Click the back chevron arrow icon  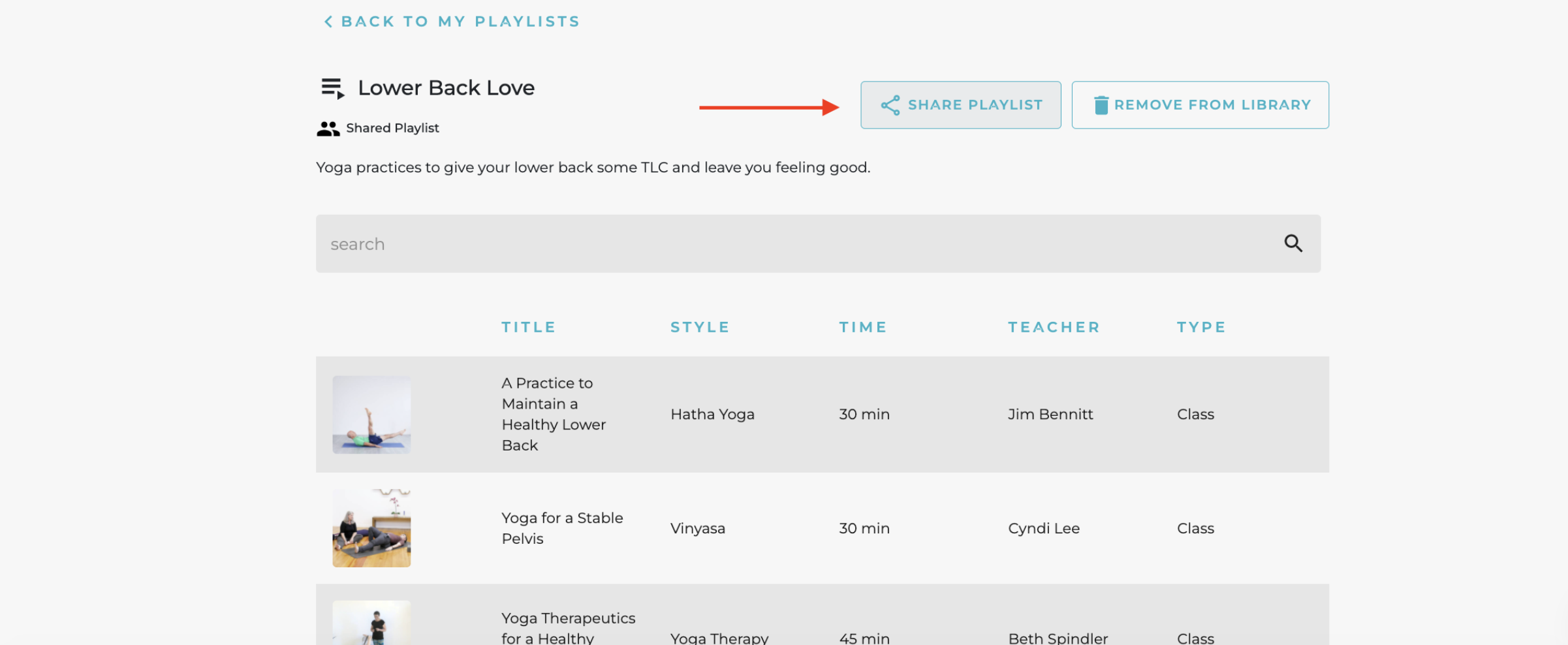(328, 22)
